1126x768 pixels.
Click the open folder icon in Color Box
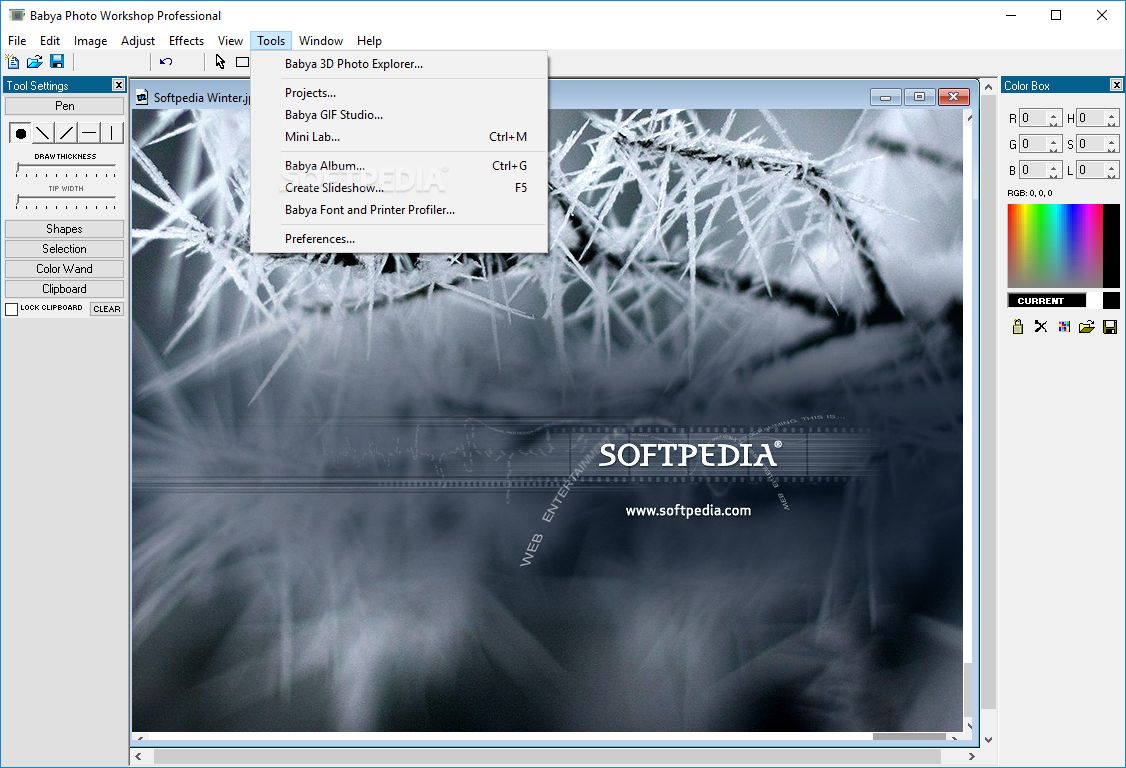click(1087, 327)
